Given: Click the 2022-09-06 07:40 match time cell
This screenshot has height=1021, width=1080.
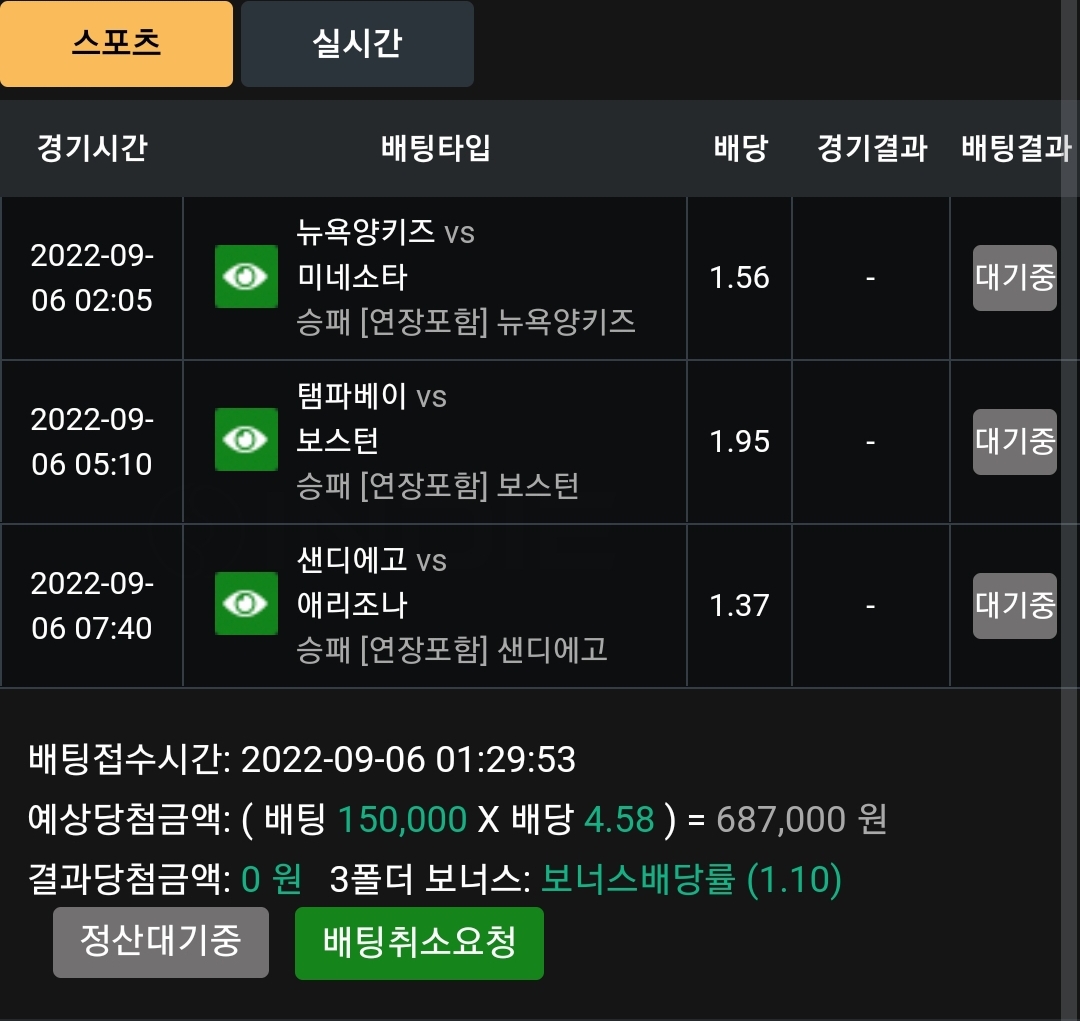Looking at the screenshot, I should click(92, 606).
